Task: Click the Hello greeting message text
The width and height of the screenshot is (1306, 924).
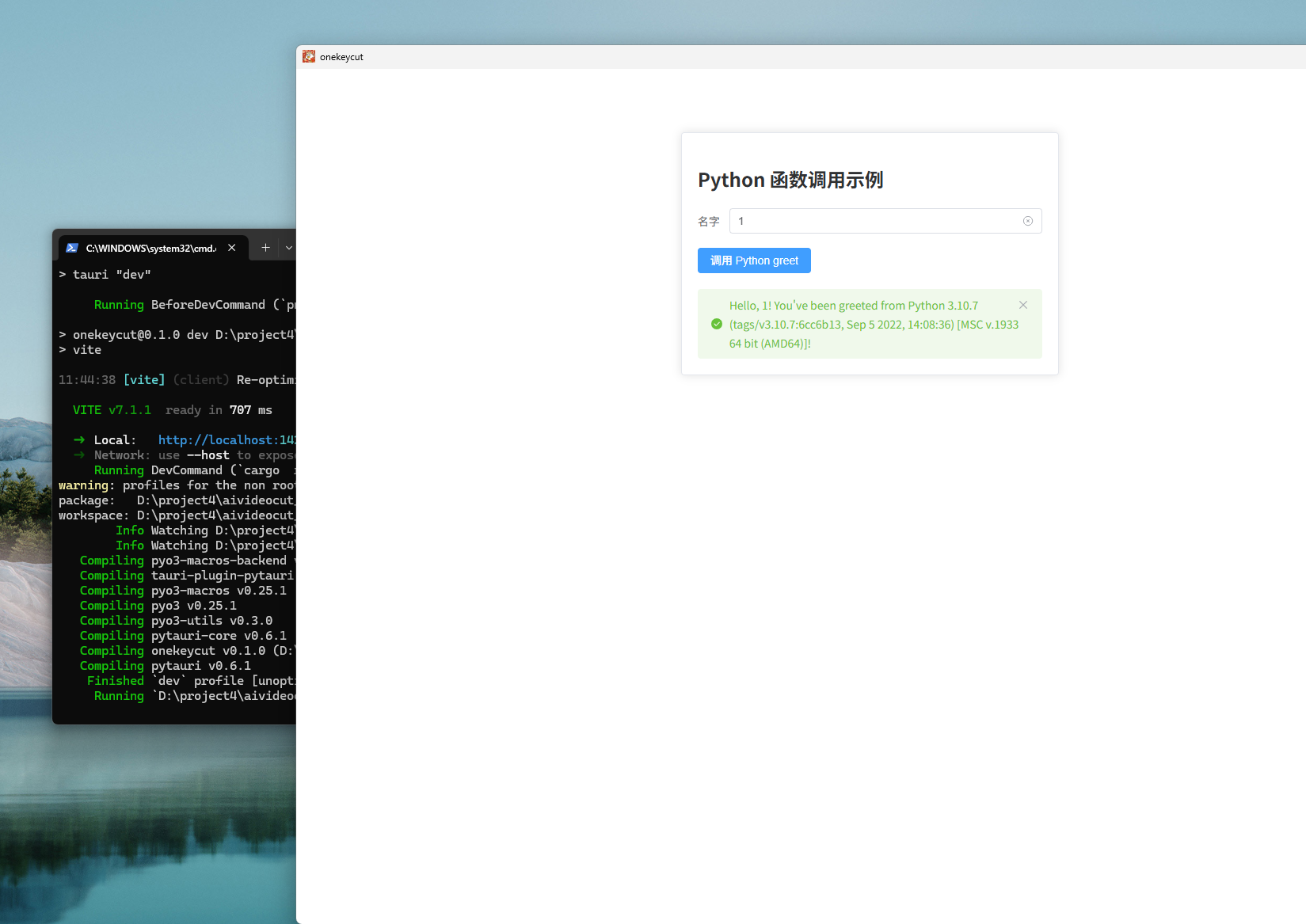Action: [873, 324]
